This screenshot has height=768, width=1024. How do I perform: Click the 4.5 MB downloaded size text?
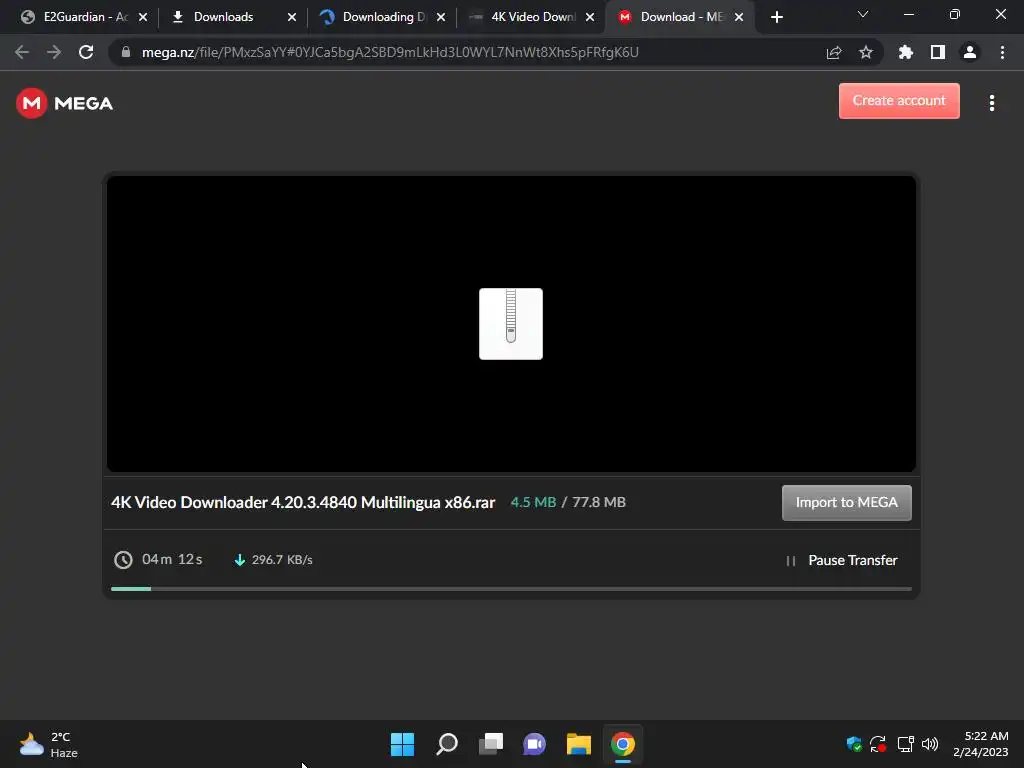pyautogui.click(x=533, y=502)
